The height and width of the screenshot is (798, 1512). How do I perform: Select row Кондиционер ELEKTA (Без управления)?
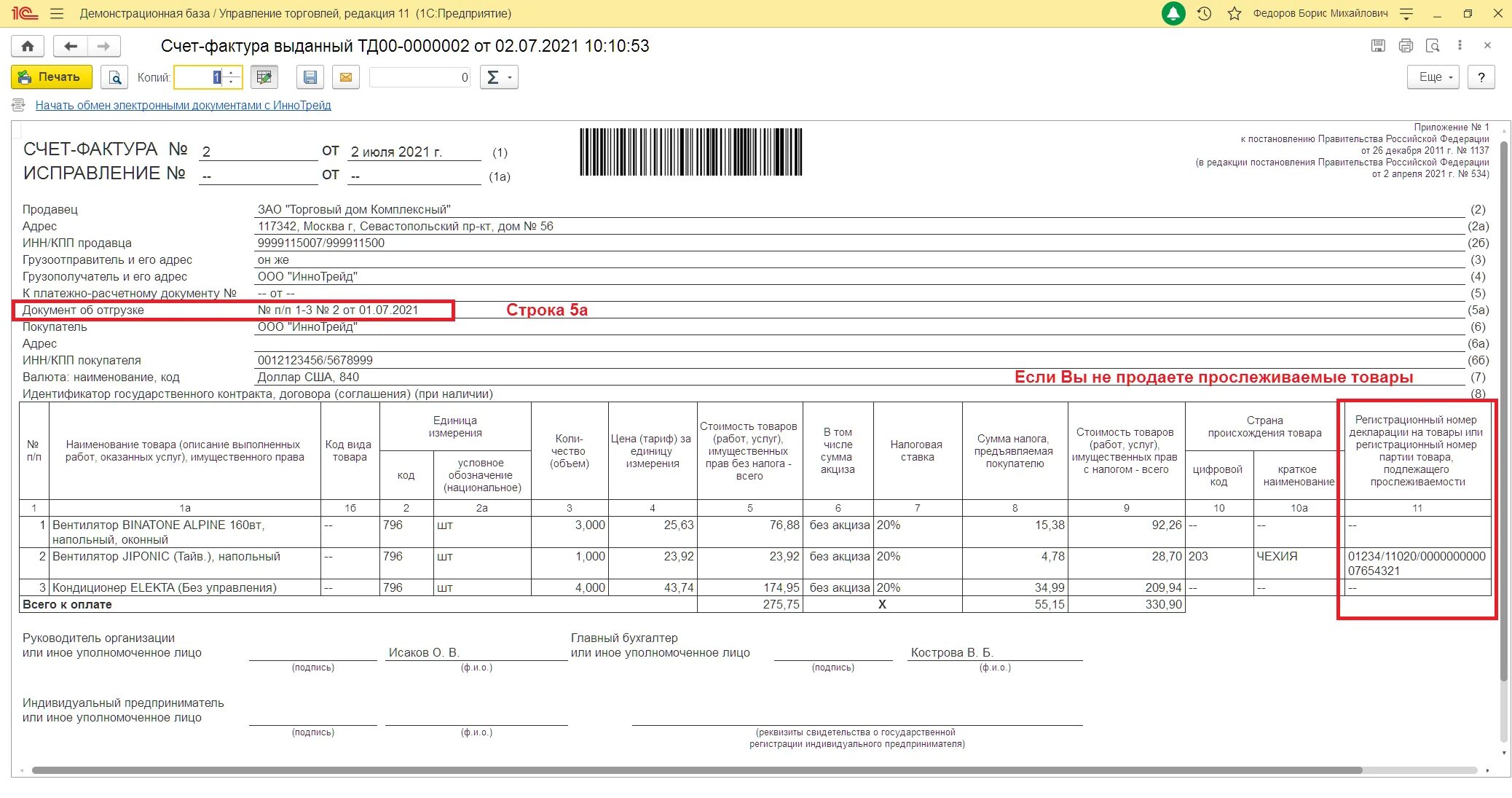tap(184, 588)
